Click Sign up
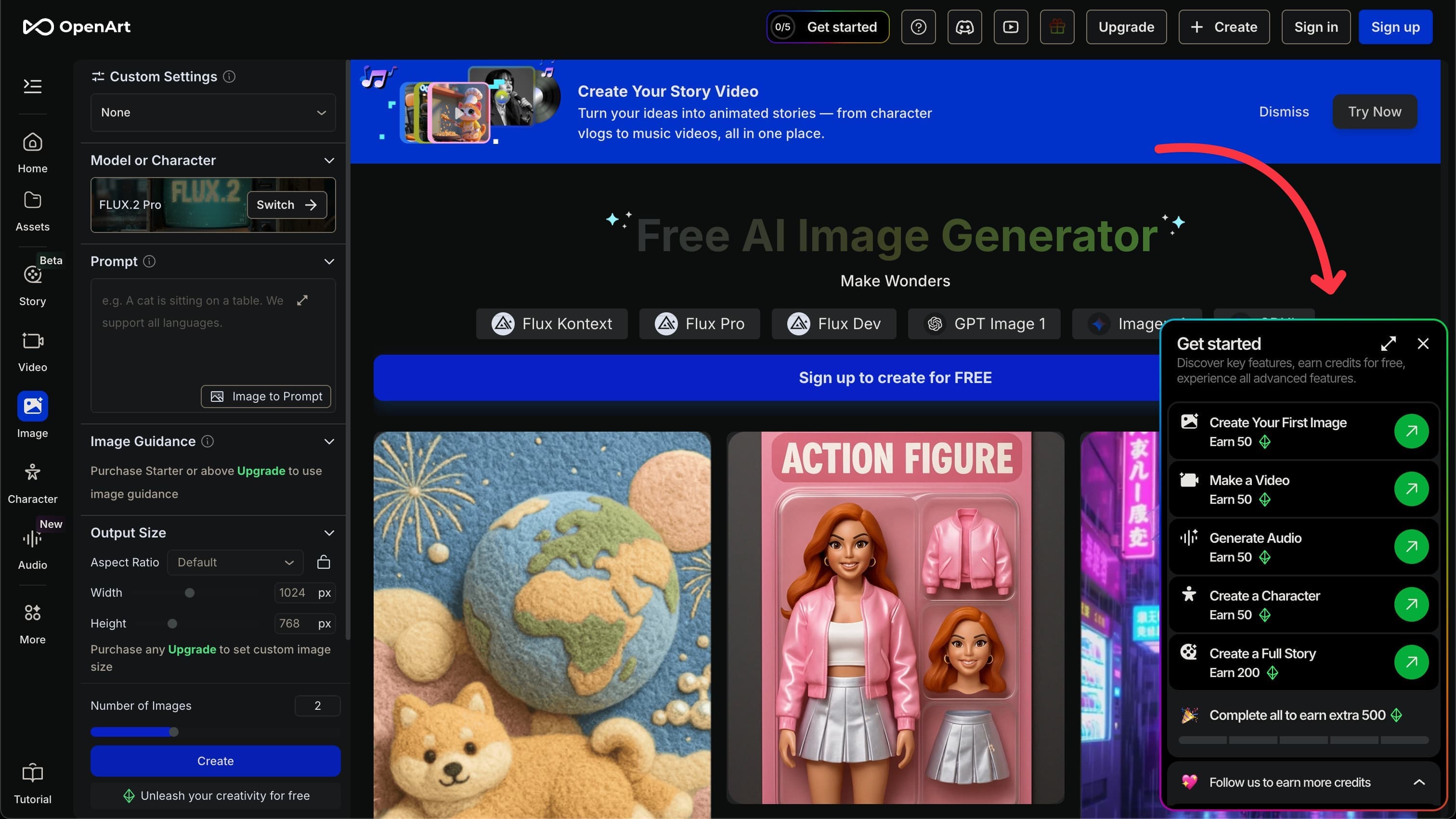The image size is (1456, 819). tap(1395, 26)
